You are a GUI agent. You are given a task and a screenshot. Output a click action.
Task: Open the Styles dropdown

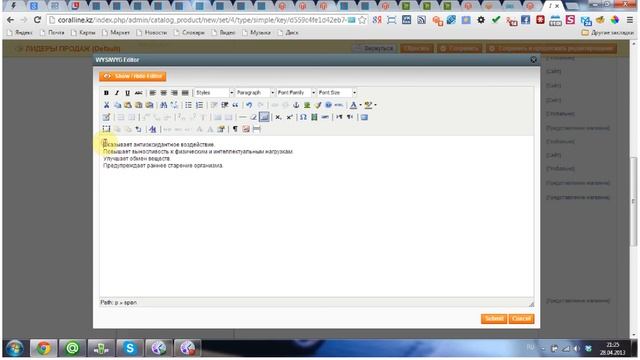tap(214, 93)
